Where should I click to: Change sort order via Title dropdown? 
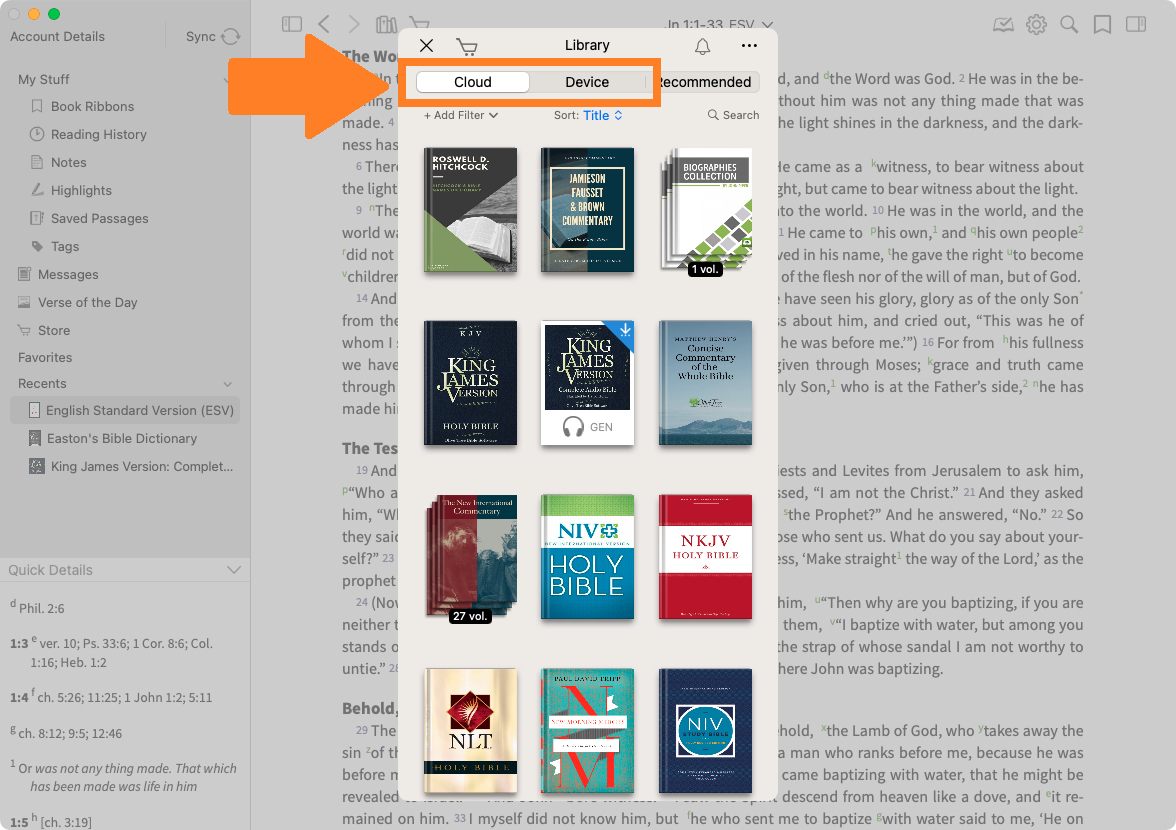tap(603, 115)
